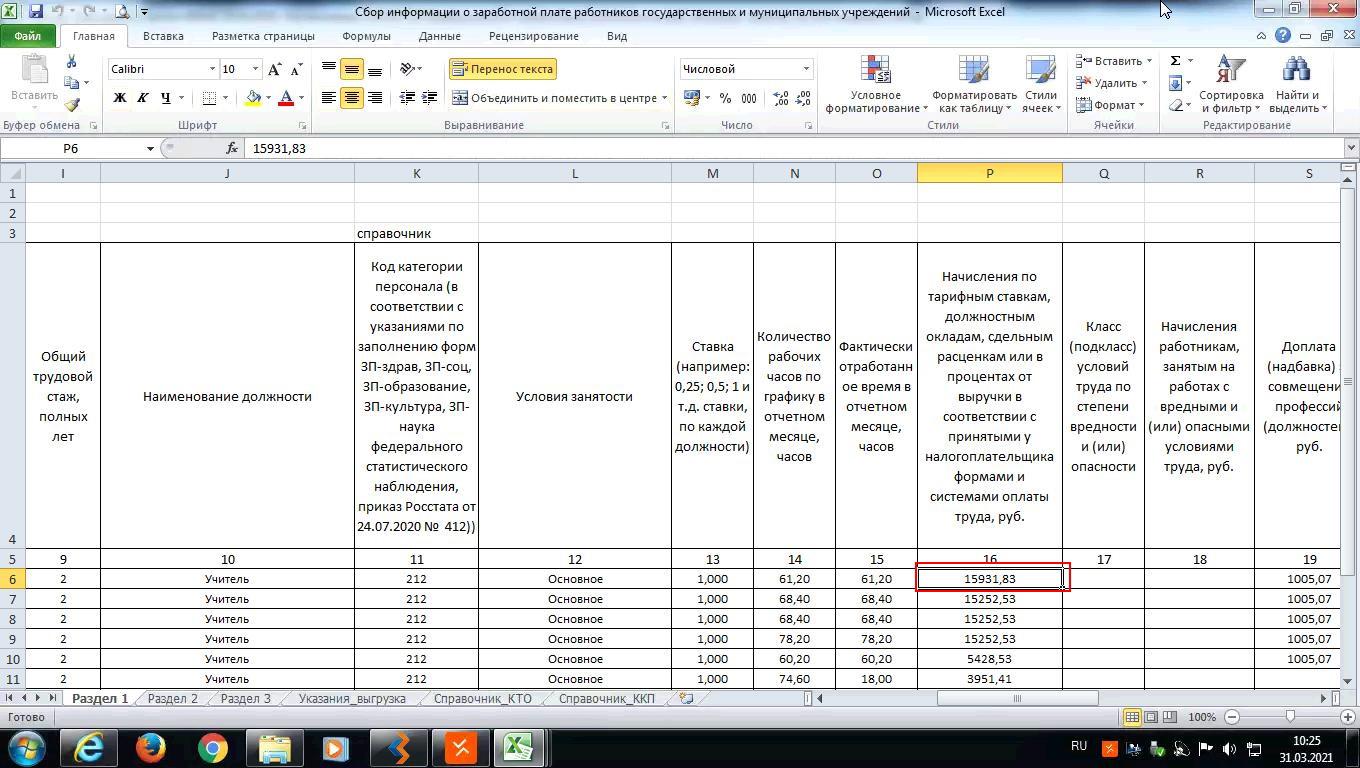1360x768 pixels.
Task: Toggle top vertical alignment
Action: tap(329, 69)
